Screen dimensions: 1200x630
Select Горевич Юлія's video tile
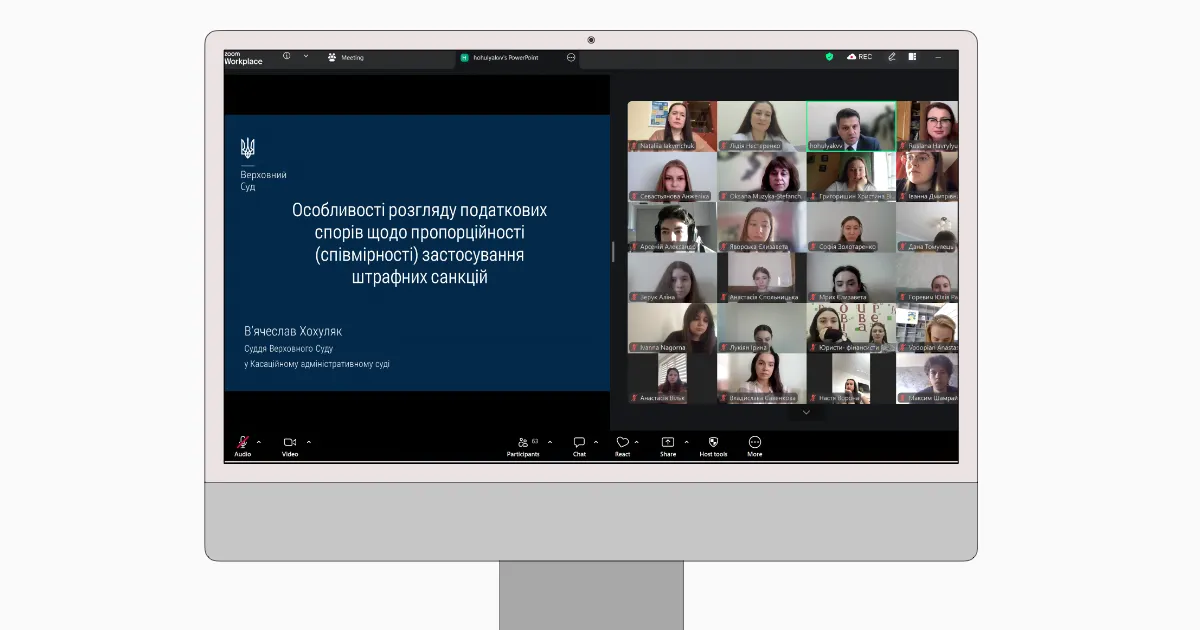point(927,277)
